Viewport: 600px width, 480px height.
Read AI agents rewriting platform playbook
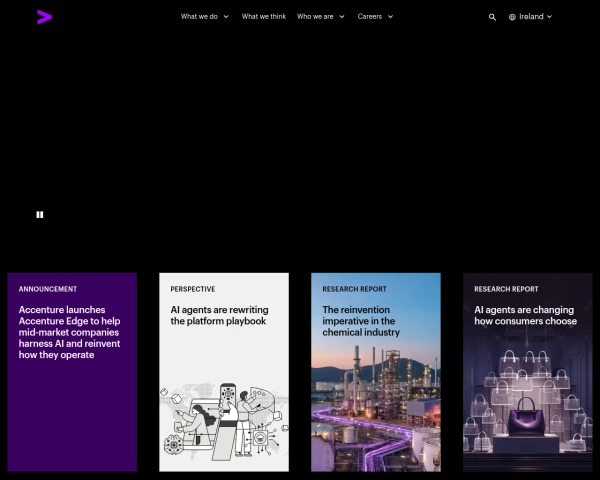219,315
